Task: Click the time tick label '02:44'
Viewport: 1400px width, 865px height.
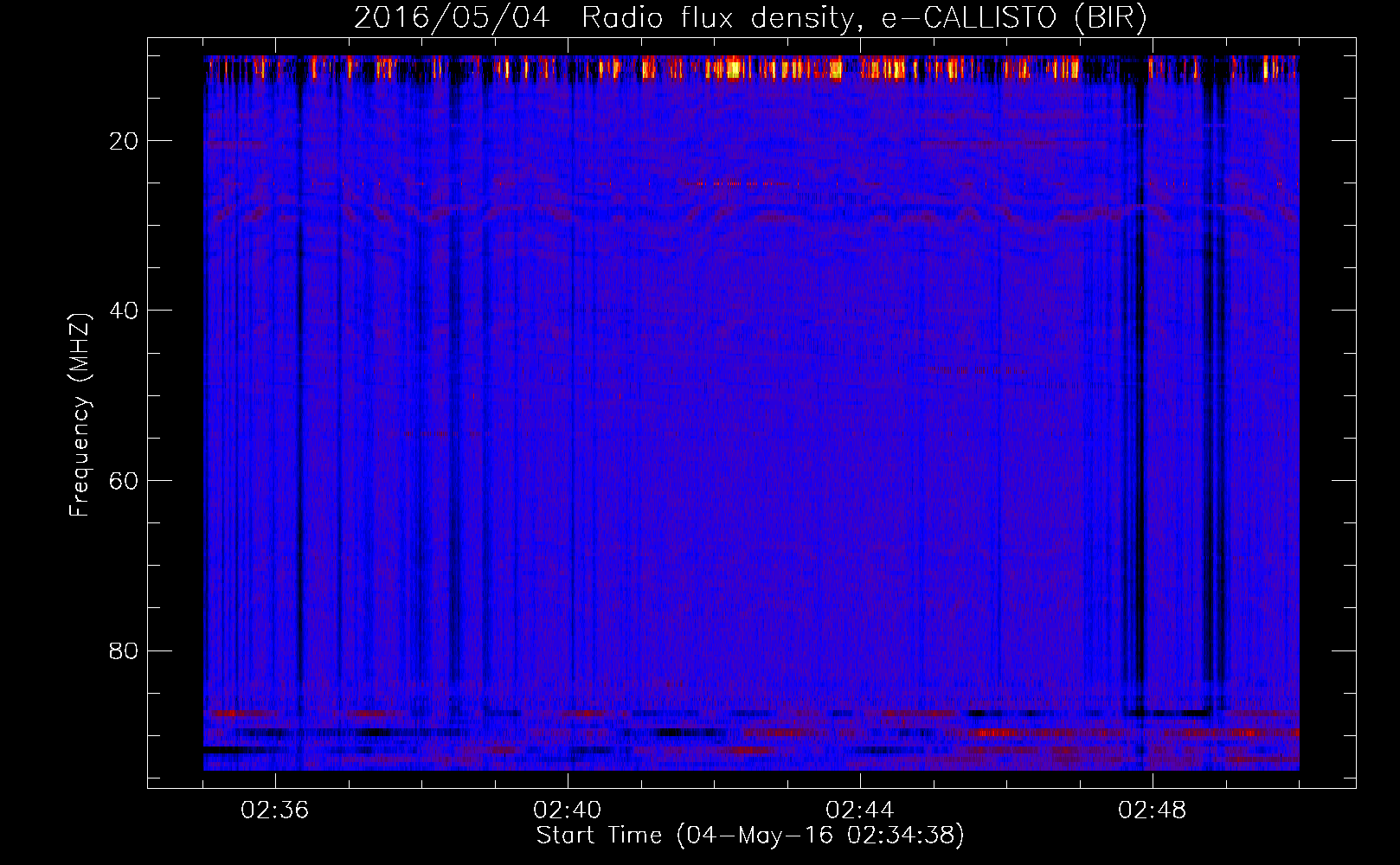Action: 860,811
